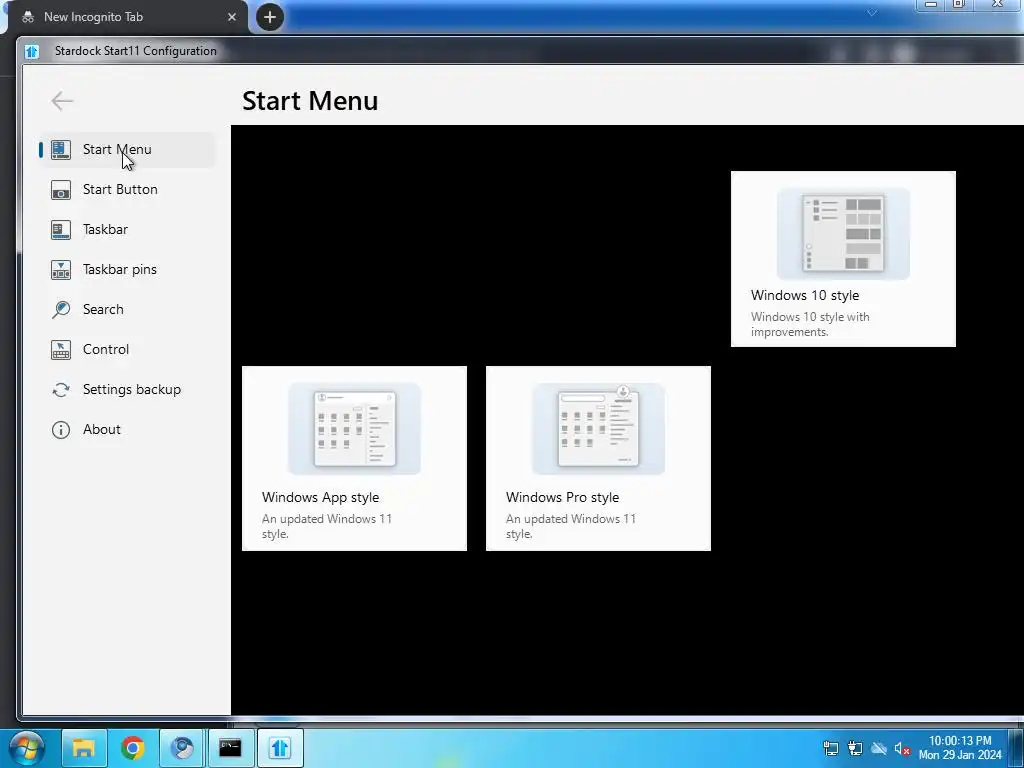The height and width of the screenshot is (768, 1024).
Task: Click the incognito icon on browser tab
Action: pyautogui.click(x=28, y=17)
